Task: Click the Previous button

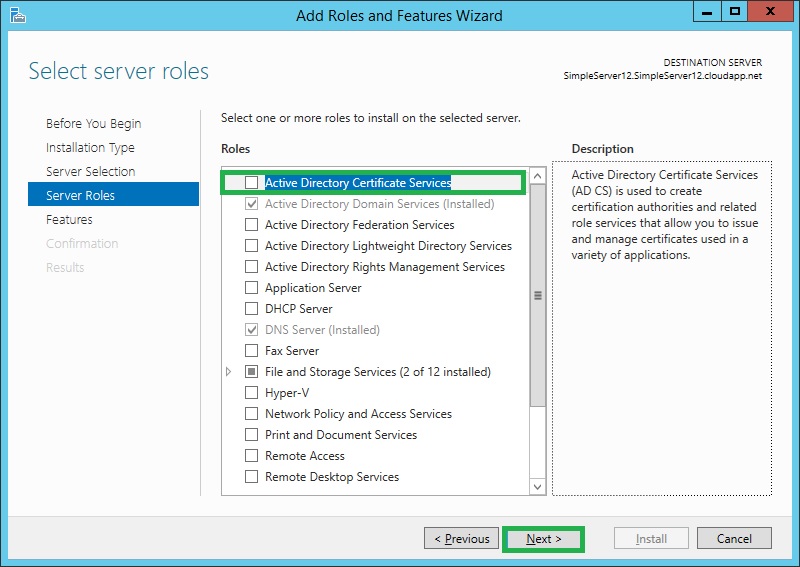Action: 461,539
